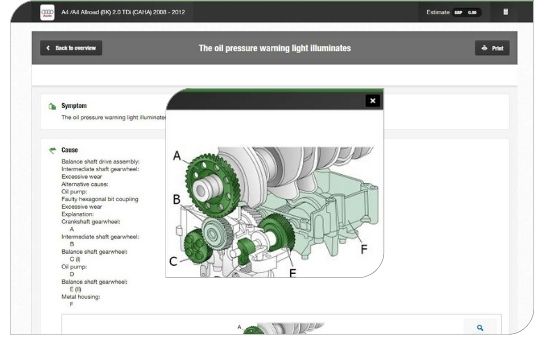Image resolution: width=544 pixels, height=364 pixels.
Task: Click the Symptom heading
Action: tap(74, 106)
